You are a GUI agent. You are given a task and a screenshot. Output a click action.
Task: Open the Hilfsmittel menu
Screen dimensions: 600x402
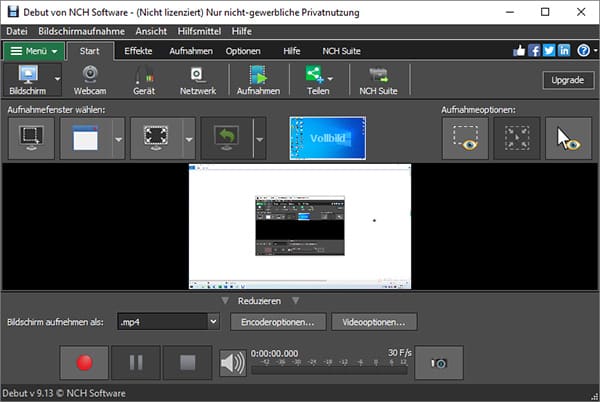[x=199, y=31]
